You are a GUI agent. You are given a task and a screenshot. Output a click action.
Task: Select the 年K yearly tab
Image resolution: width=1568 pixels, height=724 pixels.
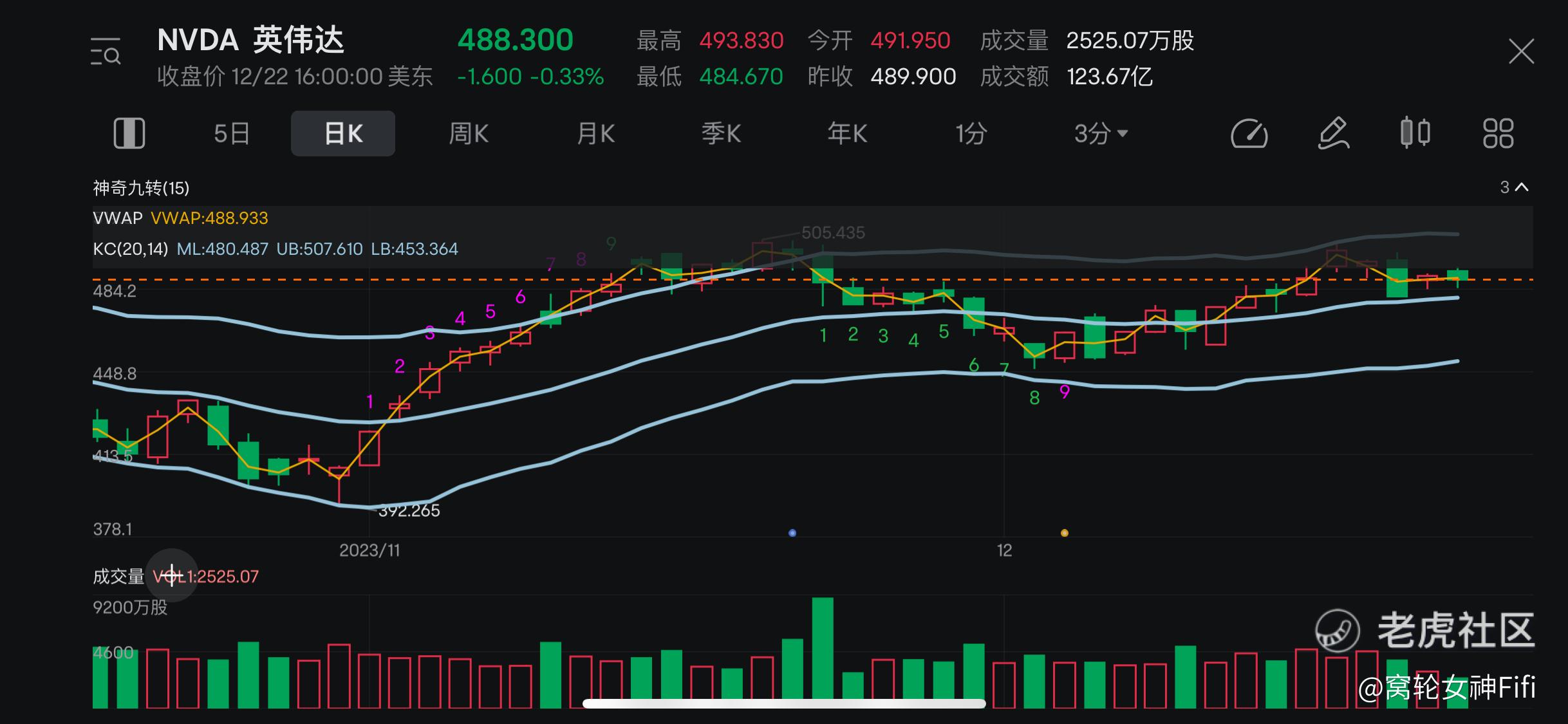click(x=847, y=134)
